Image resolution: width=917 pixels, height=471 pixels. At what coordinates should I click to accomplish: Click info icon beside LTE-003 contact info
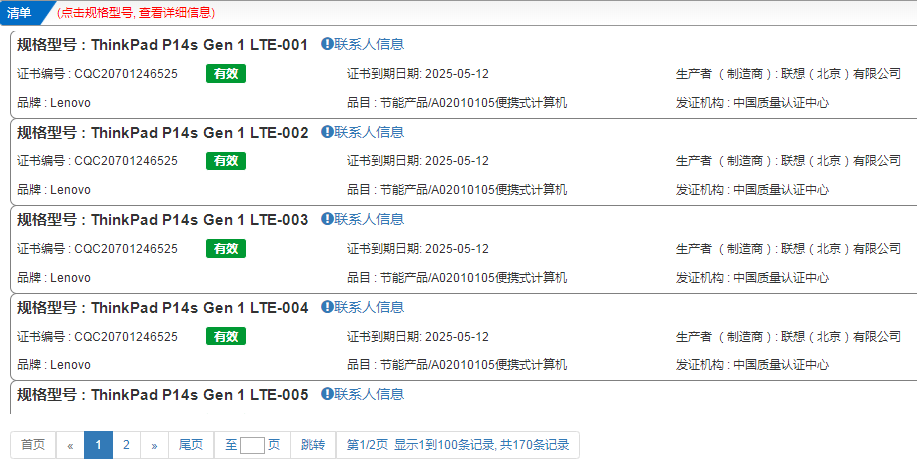[x=327, y=219]
